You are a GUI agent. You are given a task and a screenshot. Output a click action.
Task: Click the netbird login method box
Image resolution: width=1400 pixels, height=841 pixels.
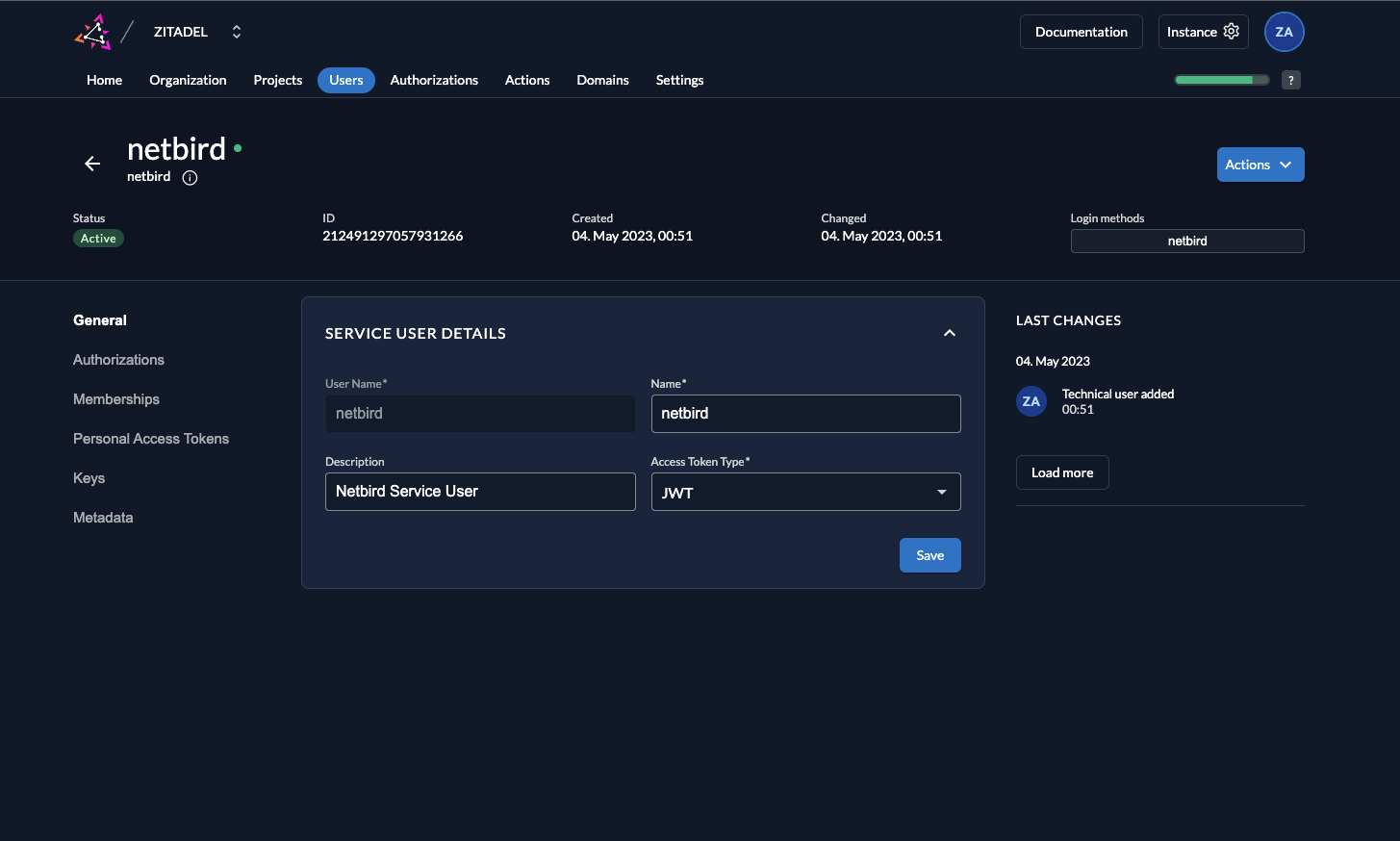1187,241
